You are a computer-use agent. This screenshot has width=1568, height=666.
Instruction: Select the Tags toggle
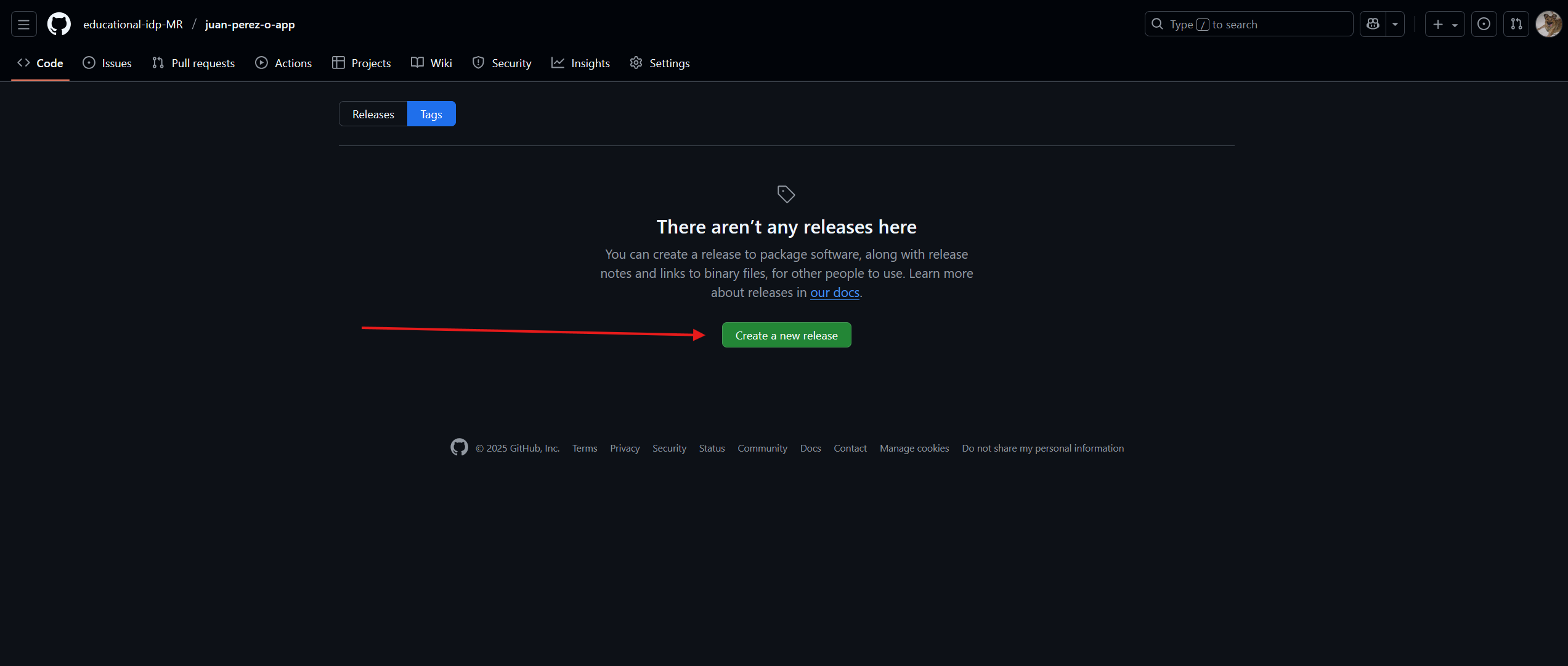[431, 114]
